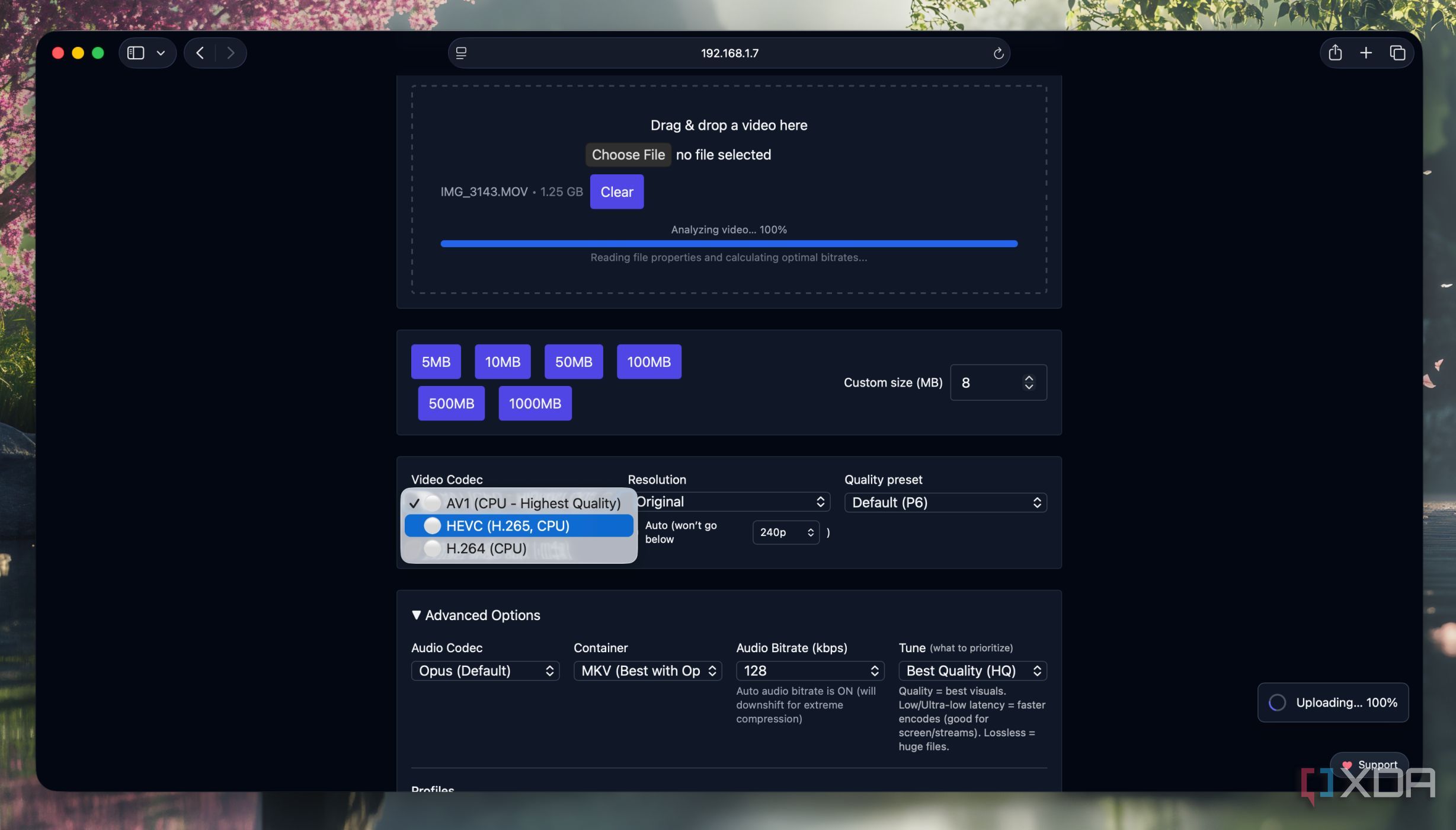Open sidebar options chevron in toolbar
The image size is (1456, 830).
tap(161, 53)
